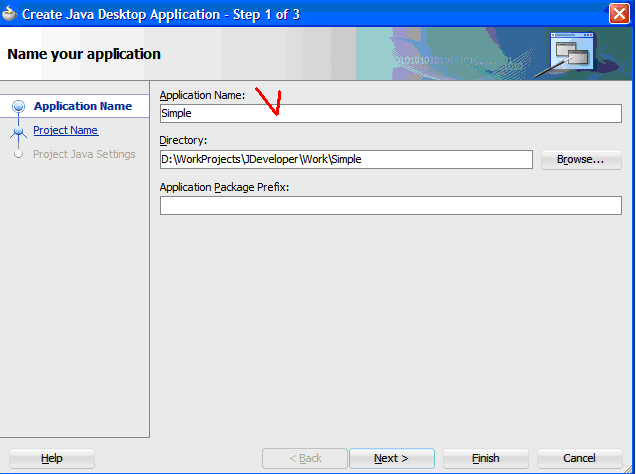This screenshot has height=474, width=636.
Task: Go to the next wizard step
Action: [392, 458]
